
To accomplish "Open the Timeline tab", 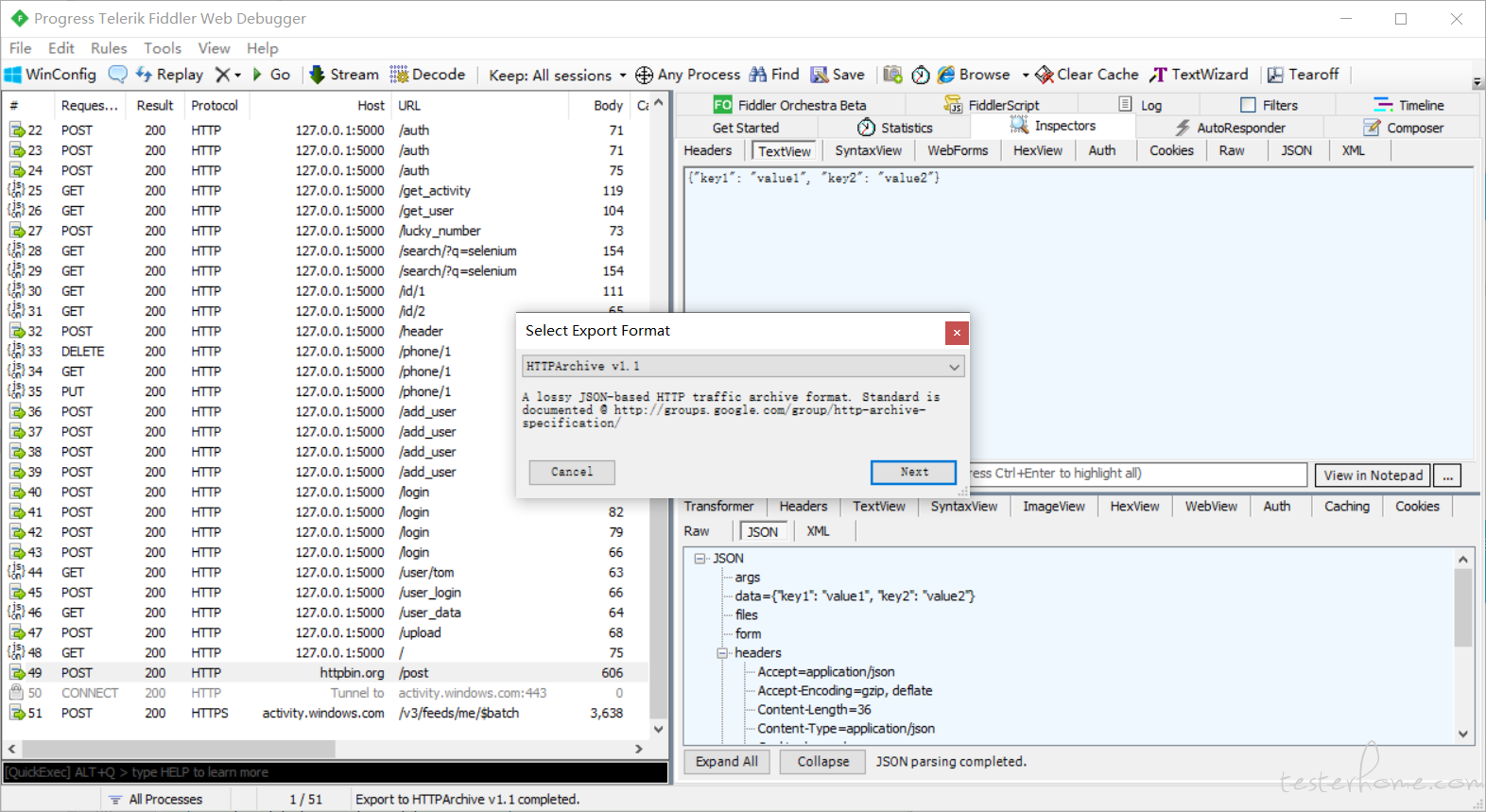I will (x=1408, y=105).
